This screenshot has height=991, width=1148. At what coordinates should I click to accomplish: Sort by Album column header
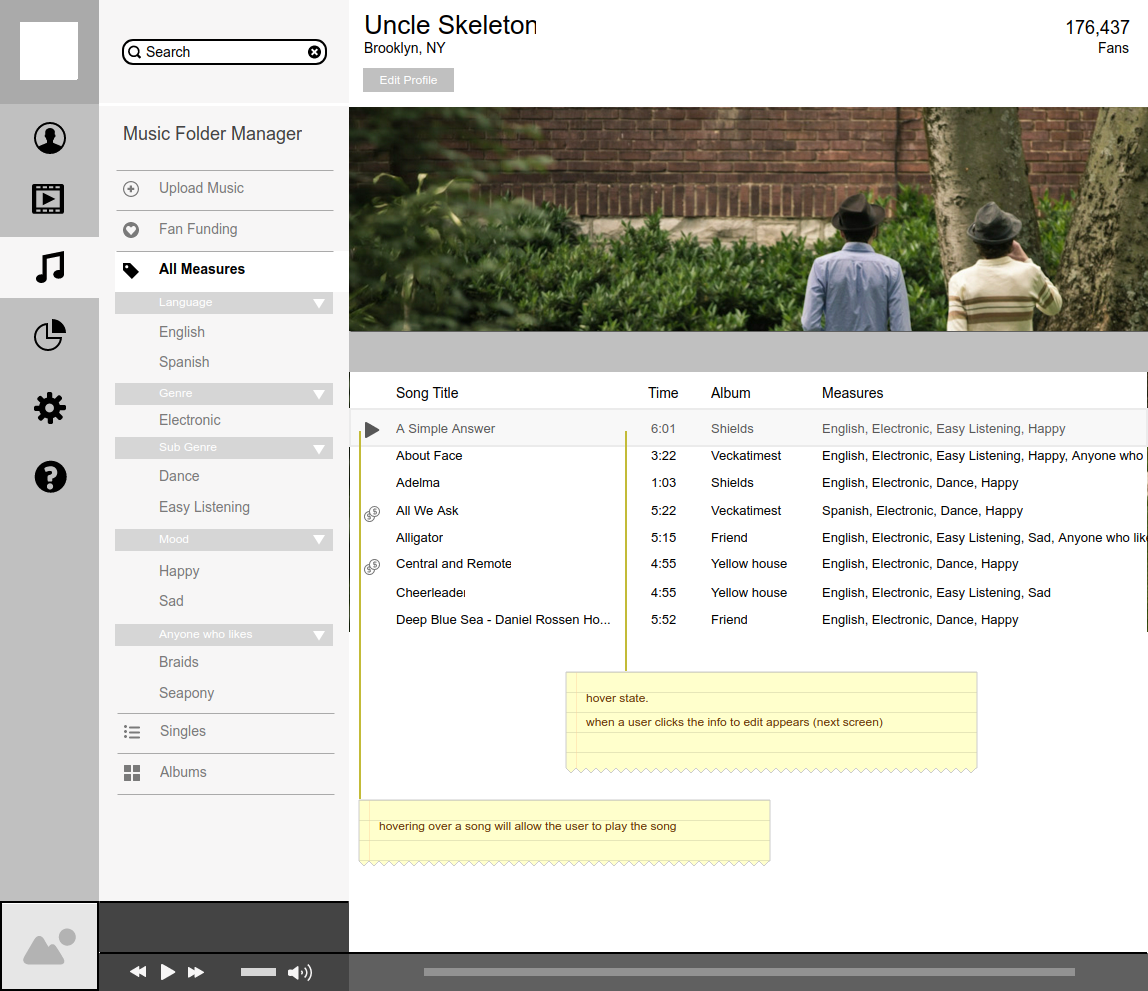tap(731, 393)
